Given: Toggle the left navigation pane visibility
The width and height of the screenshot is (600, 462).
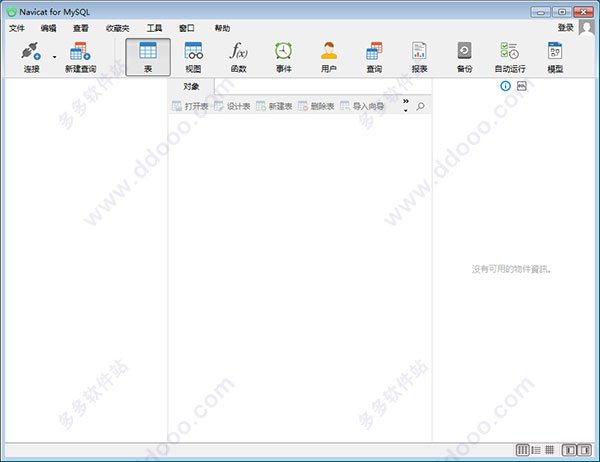Looking at the screenshot, I should point(569,450).
